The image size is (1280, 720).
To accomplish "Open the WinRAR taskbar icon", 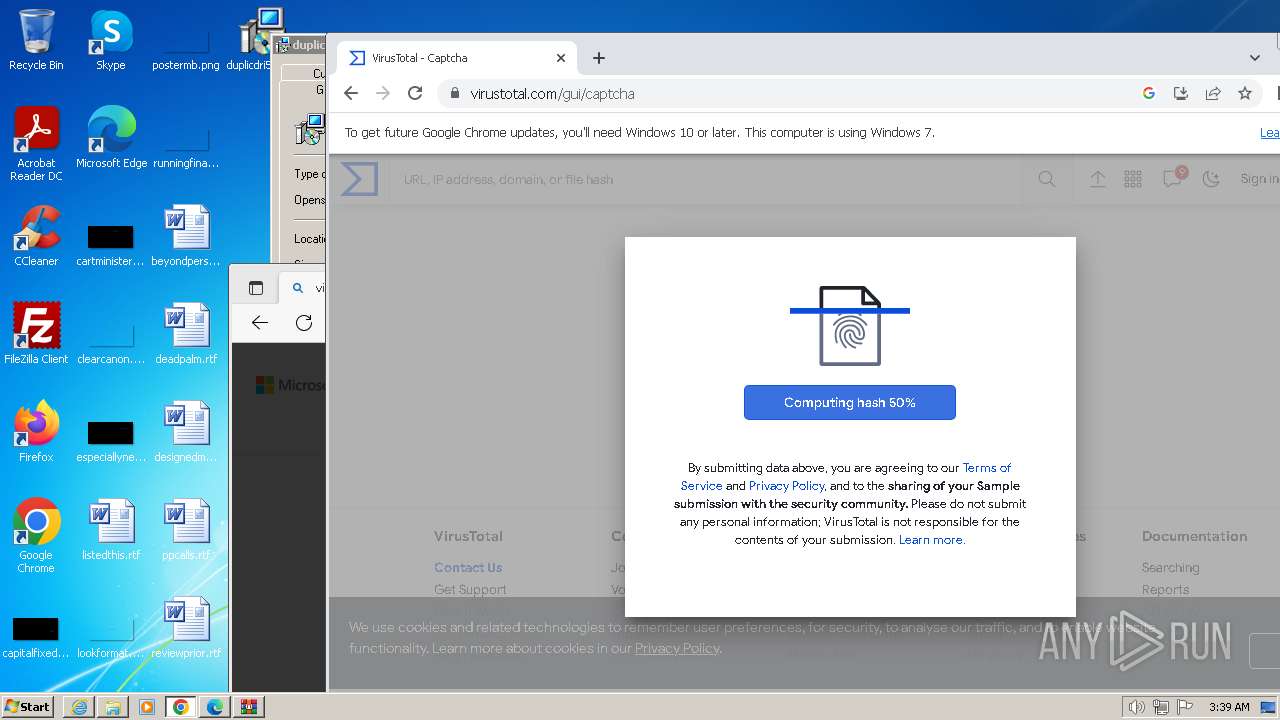I will [x=249, y=707].
